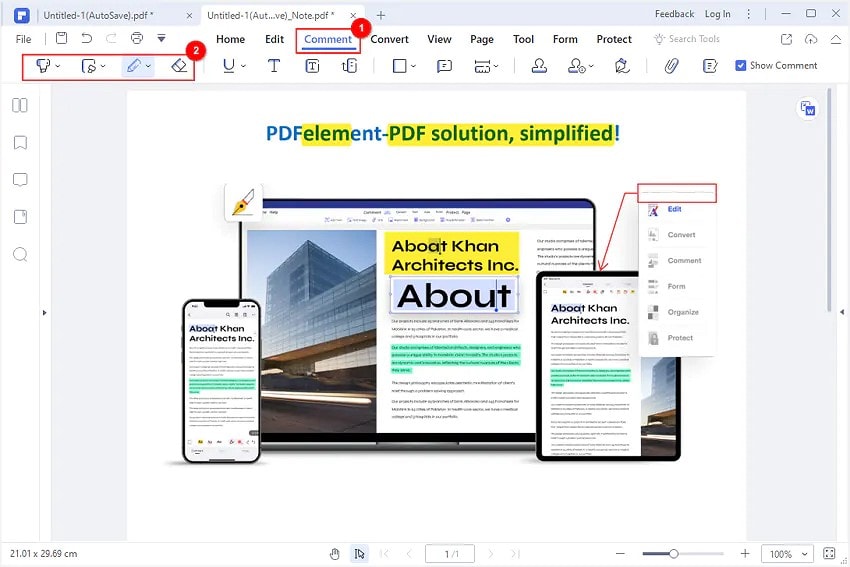The image size is (850, 567).
Task: Open the Search side panel
Action: [20, 254]
